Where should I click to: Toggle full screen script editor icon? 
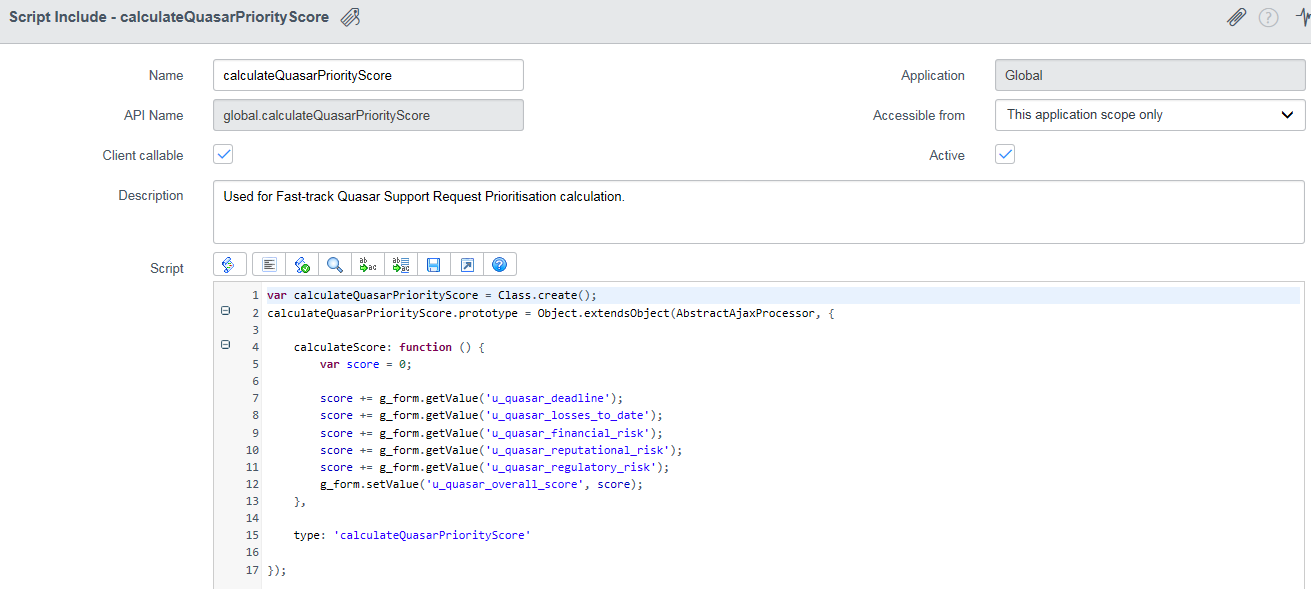[x=466, y=264]
